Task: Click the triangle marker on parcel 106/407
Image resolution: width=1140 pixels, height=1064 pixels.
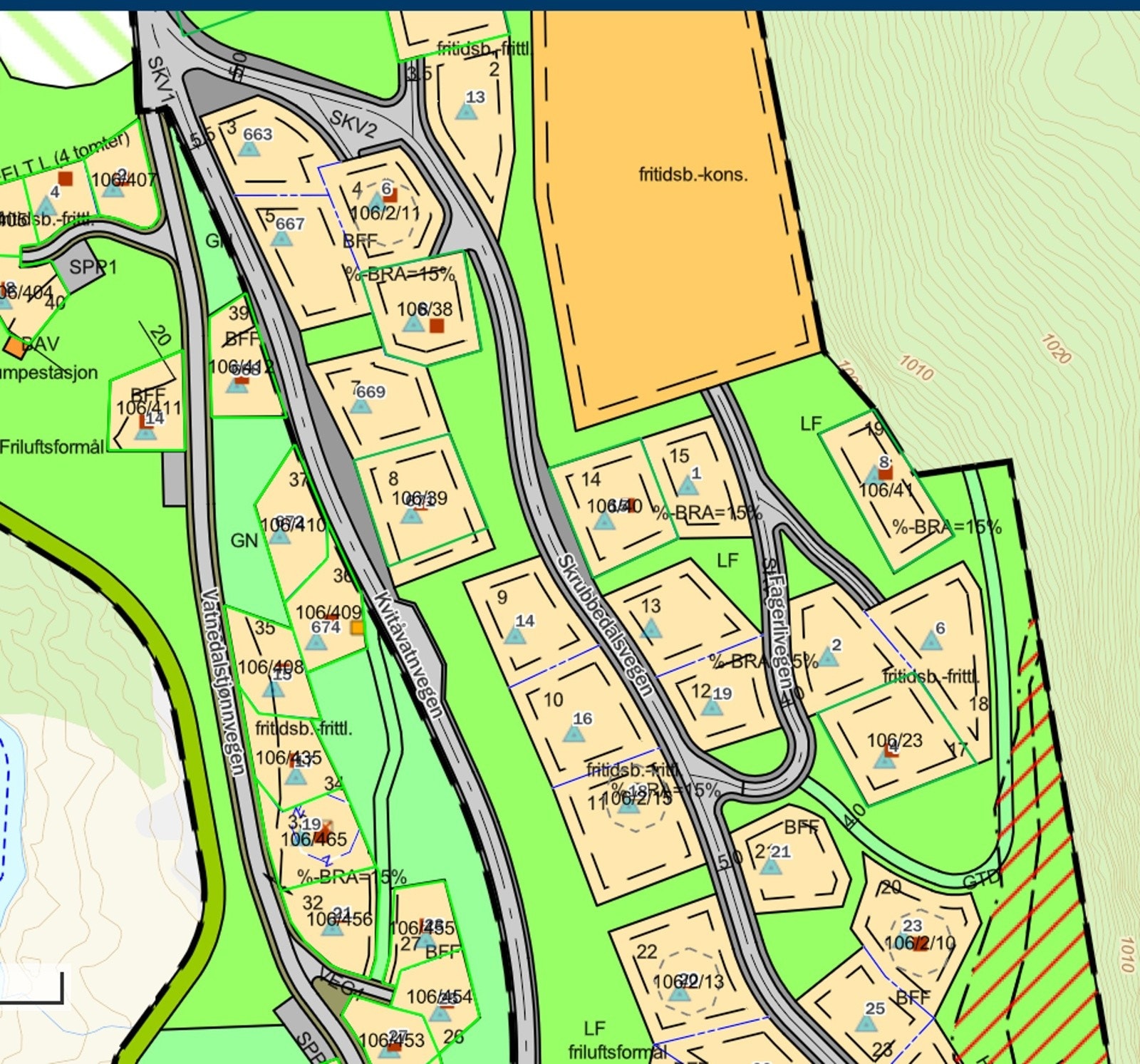Action: (113, 187)
